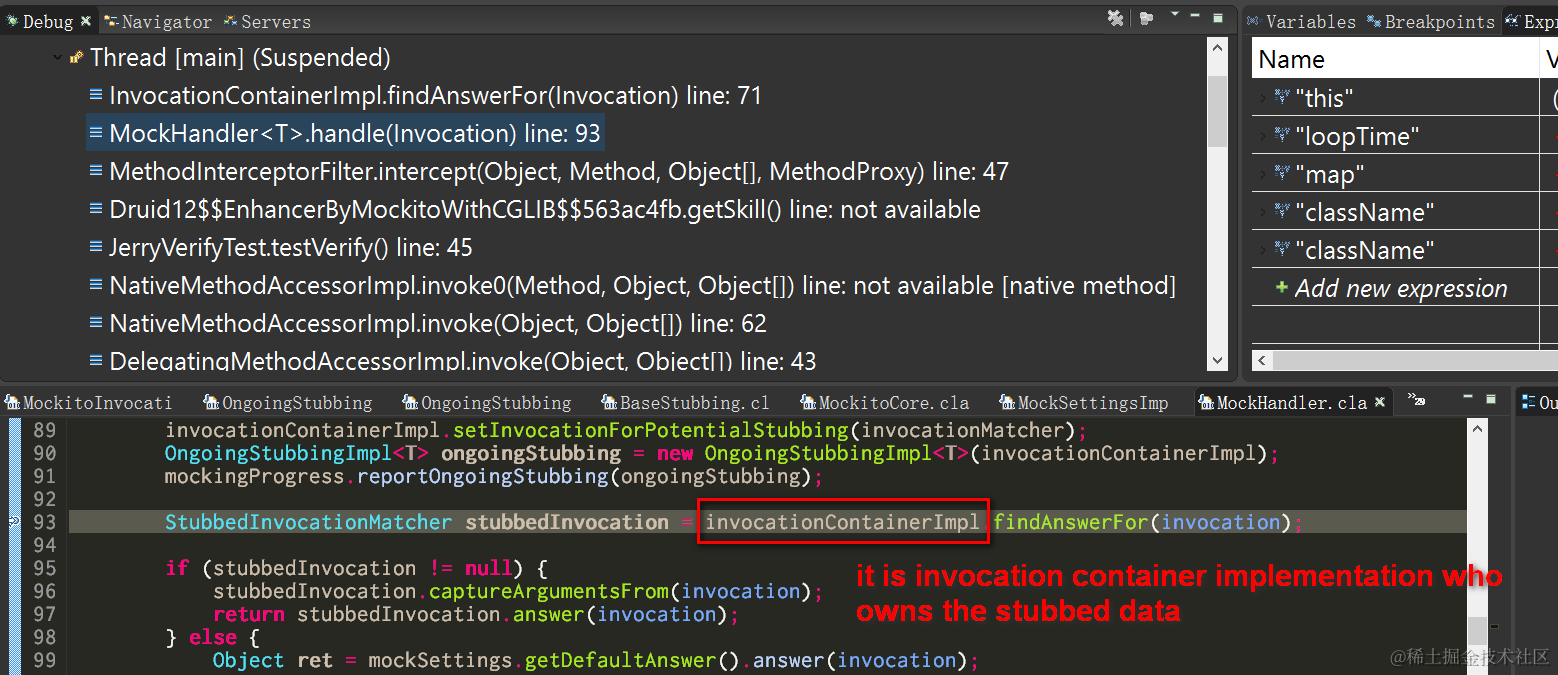
Task: Click class file icon on MockitoCore.cla tab
Action: [x=809, y=402]
